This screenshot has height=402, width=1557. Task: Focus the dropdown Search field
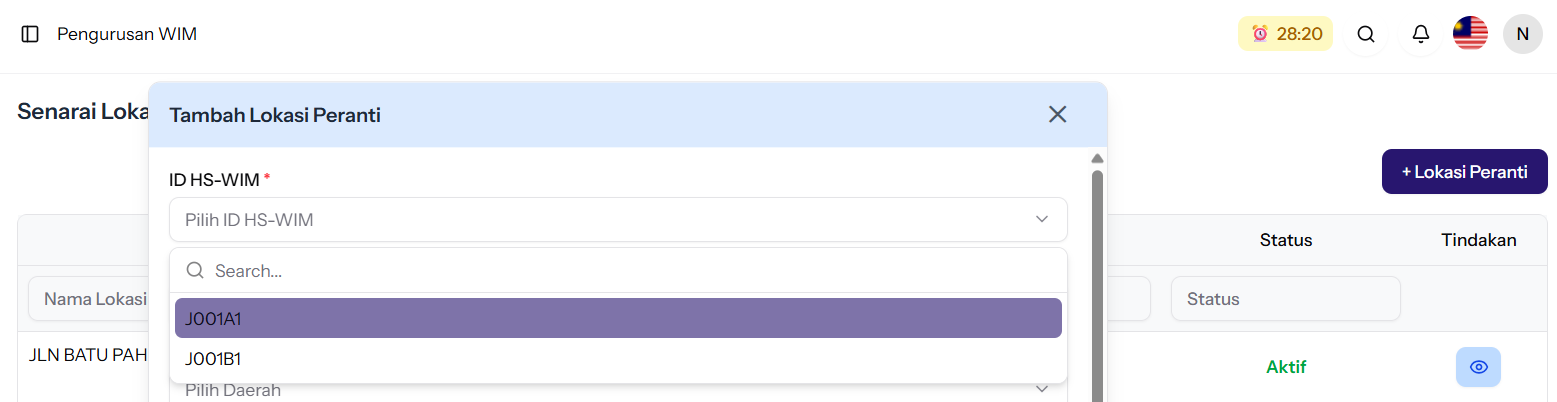tap(630, 271)
